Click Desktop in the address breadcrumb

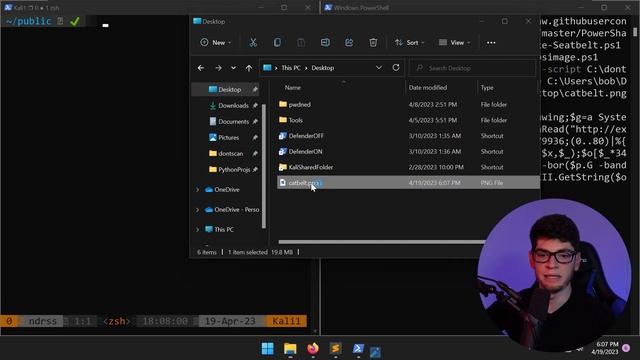[x=322, y=68]
